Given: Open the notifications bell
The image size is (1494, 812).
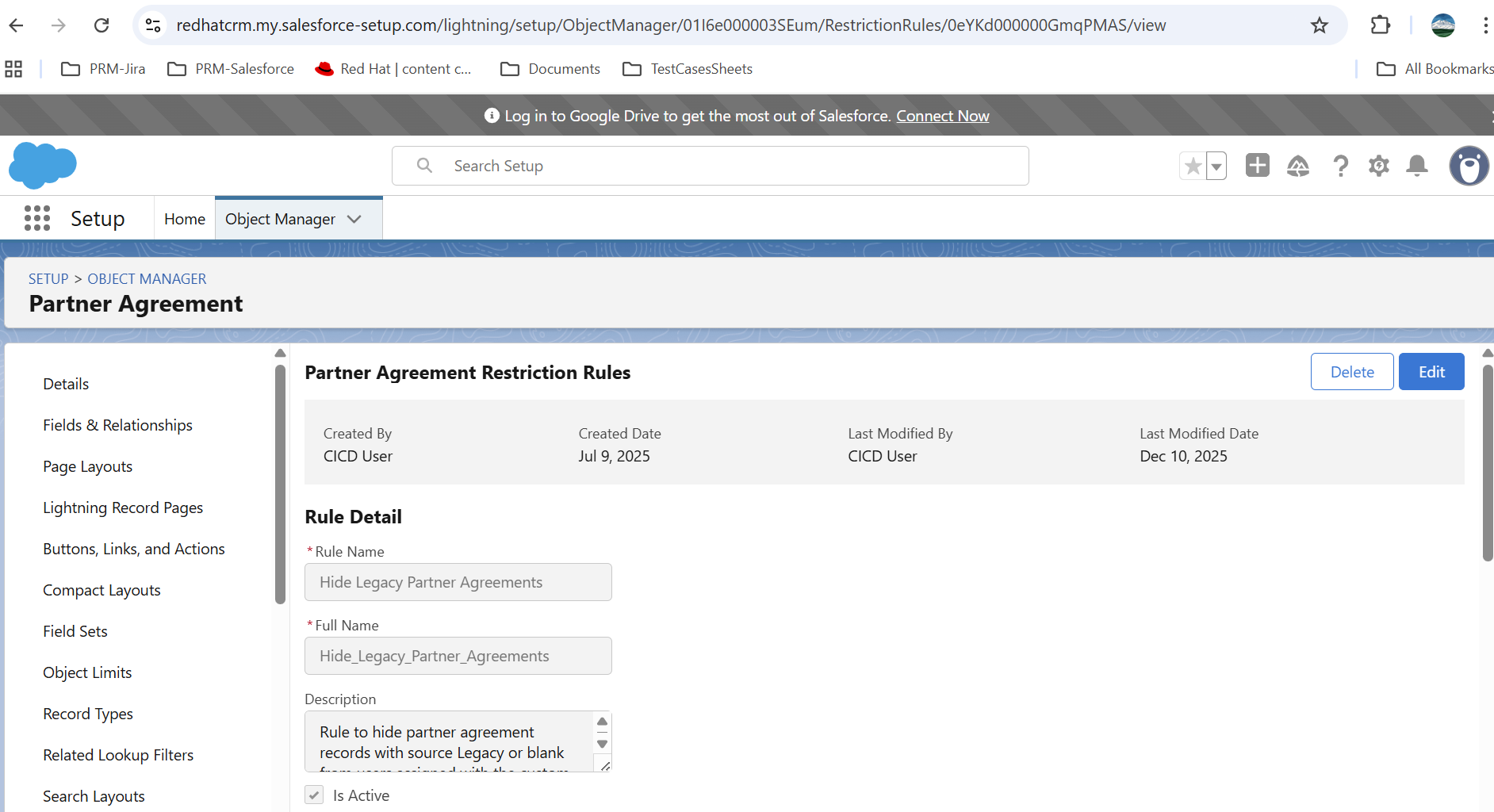Looking at the screenshot, I should (x=1417, y=166).
